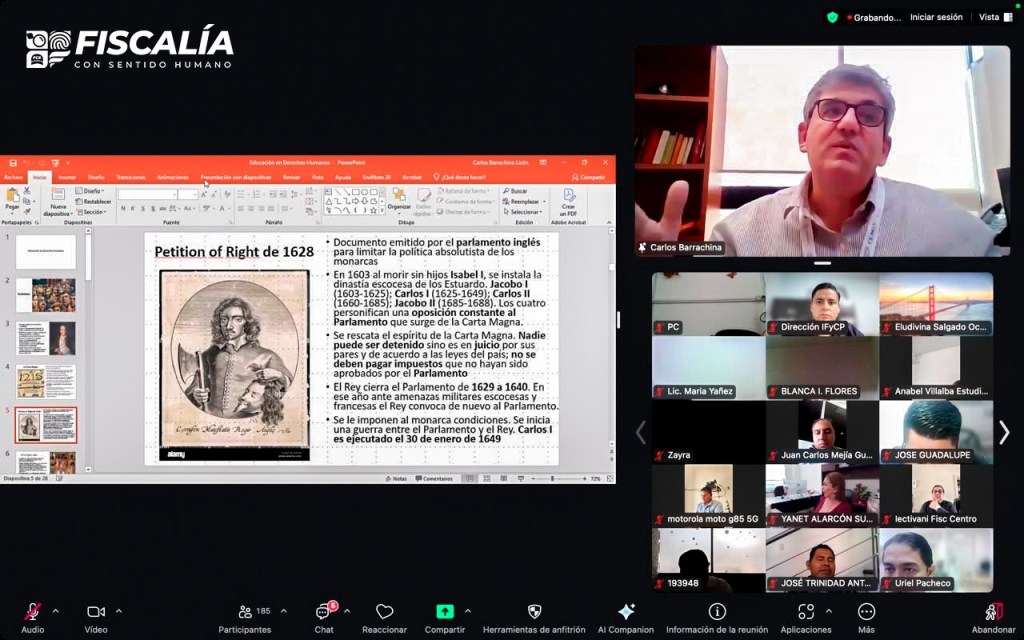Click the PowerPoint zoom slider in status bar
Viewport: 1024px width, 640px height.
point(553,479)
